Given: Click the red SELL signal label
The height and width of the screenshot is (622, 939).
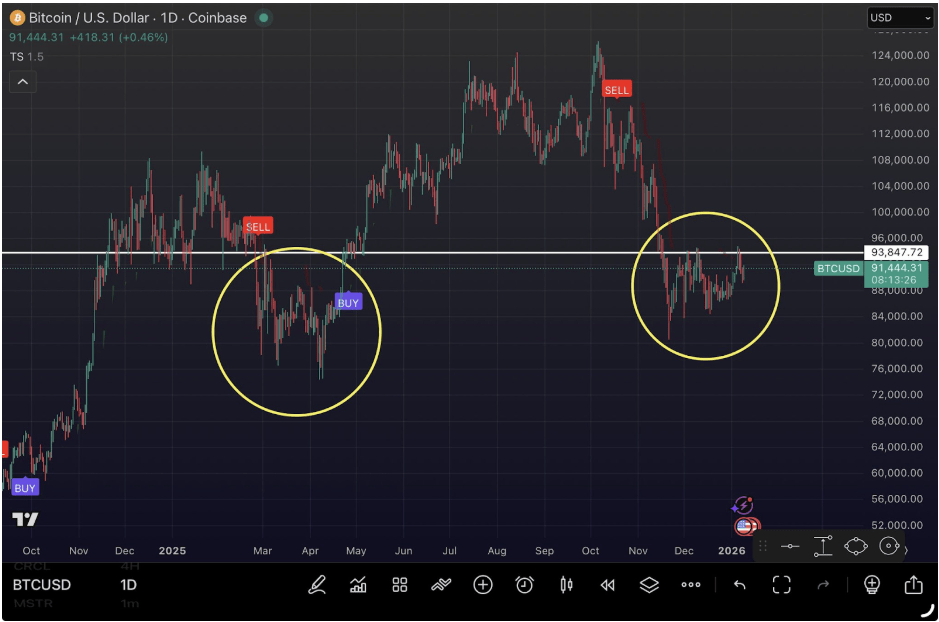Looking at the screenshot, I should [x=258, y=226].
